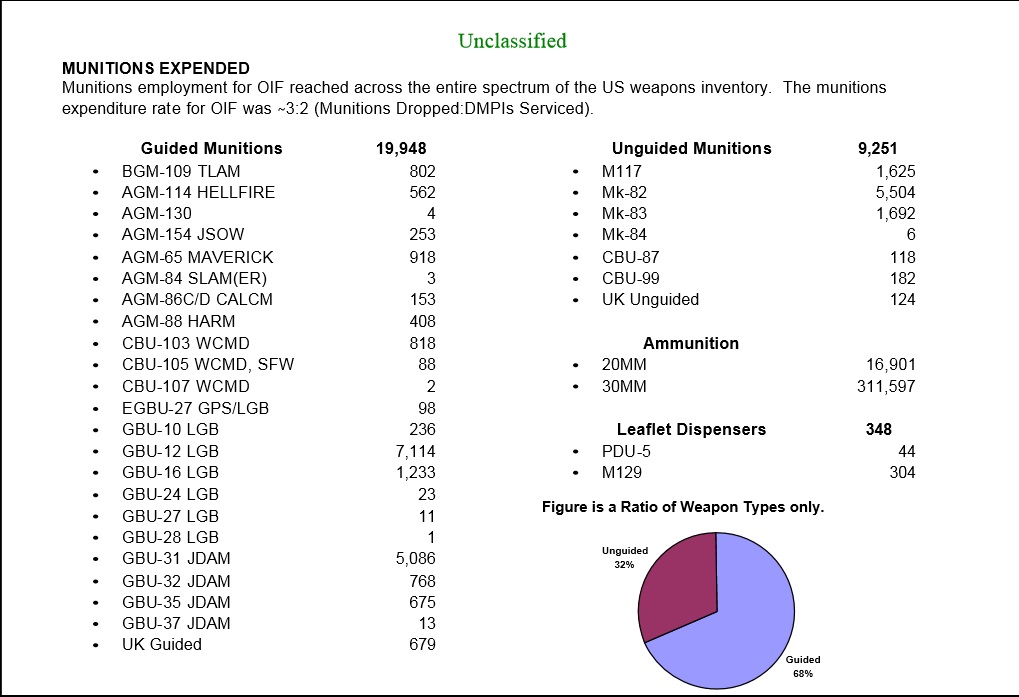Click the 'UK Guided' entry

click(162, 644)
